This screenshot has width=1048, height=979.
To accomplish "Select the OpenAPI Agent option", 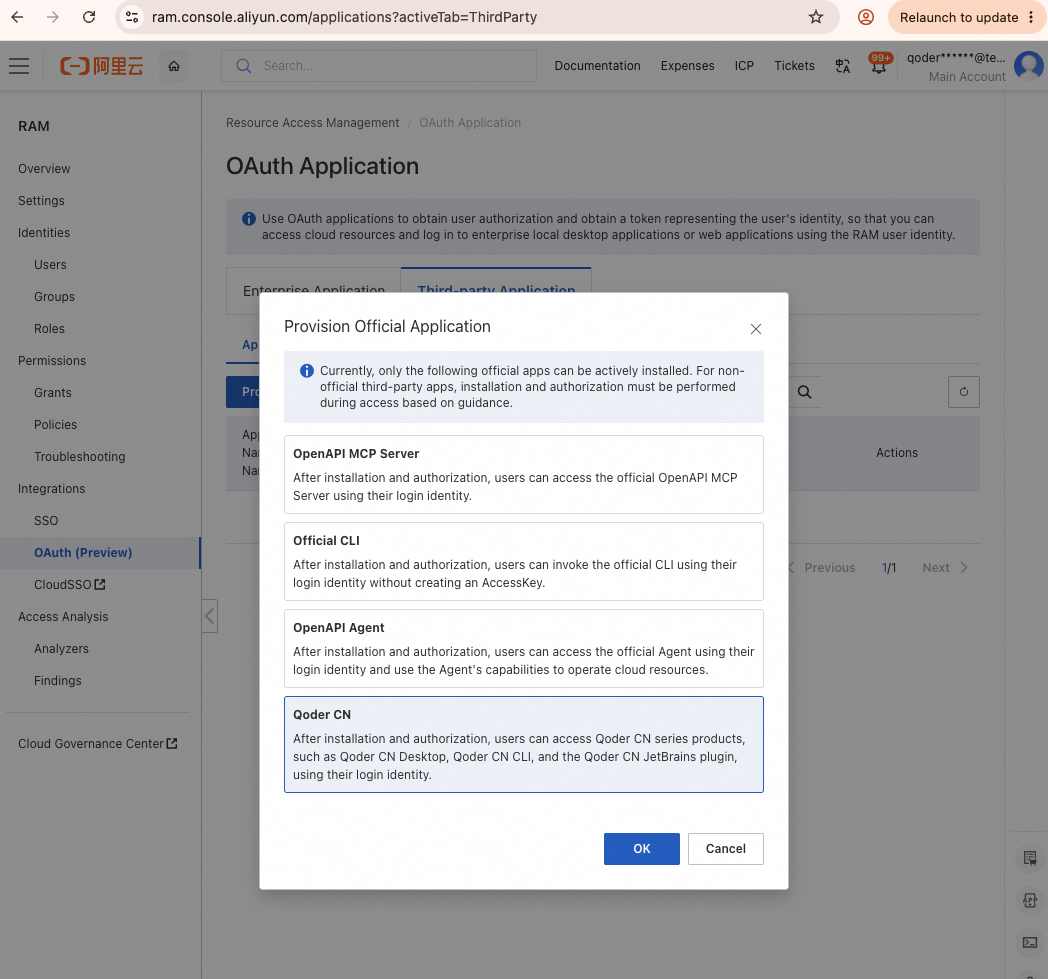I will tap(523, 648).
